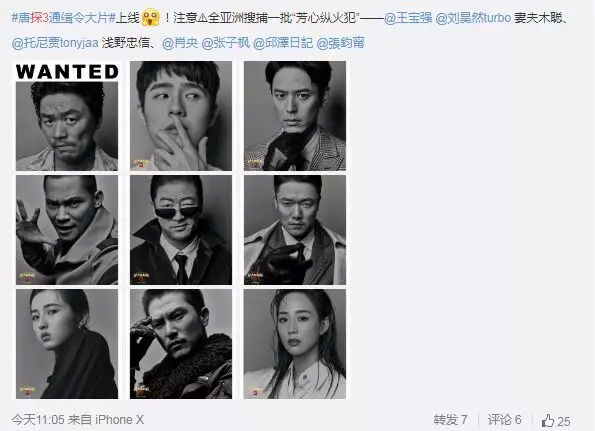
Task: Open the sunglasses man portrait
Action: click(181, 230)
